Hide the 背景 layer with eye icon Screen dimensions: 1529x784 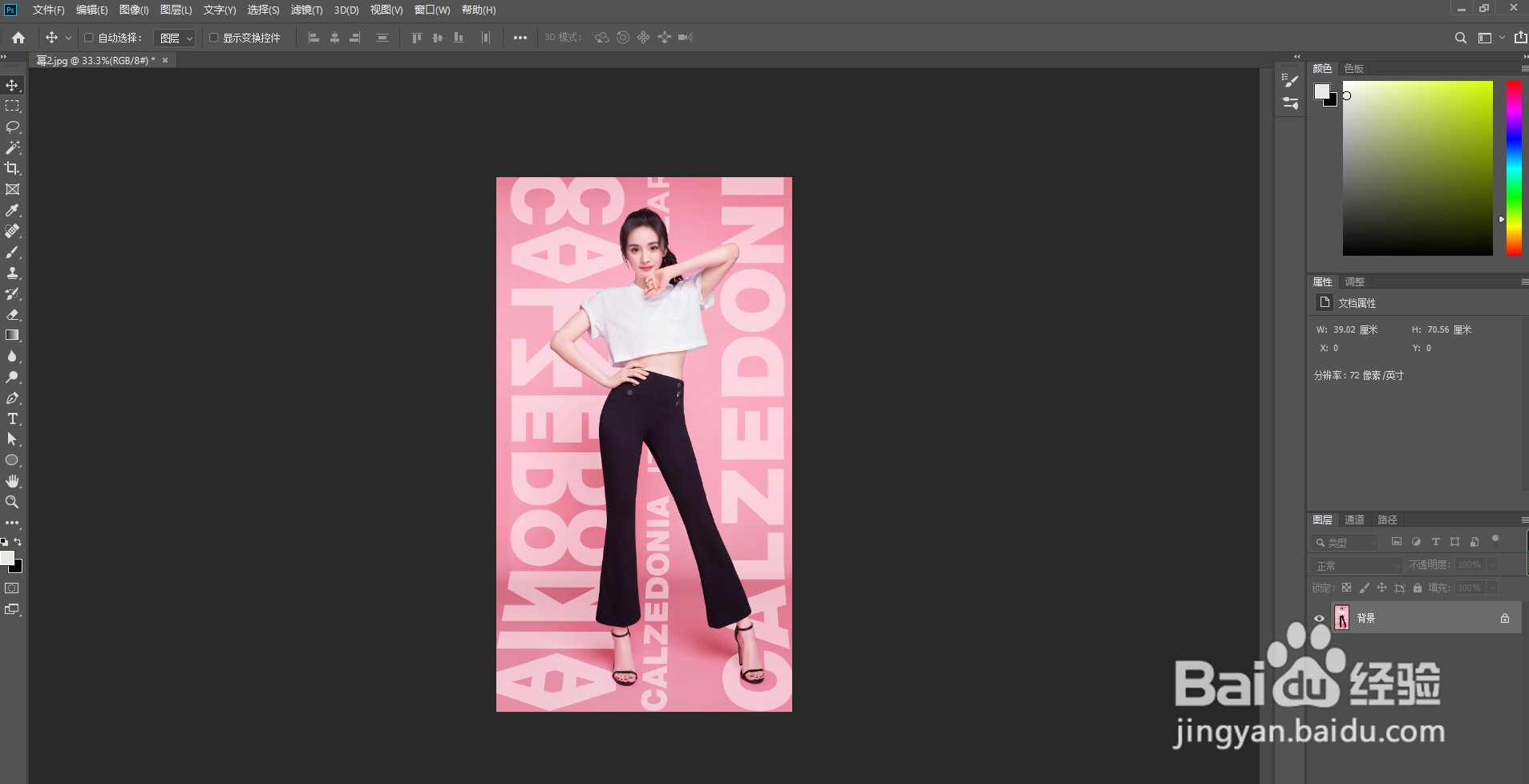coord(1319,618)
